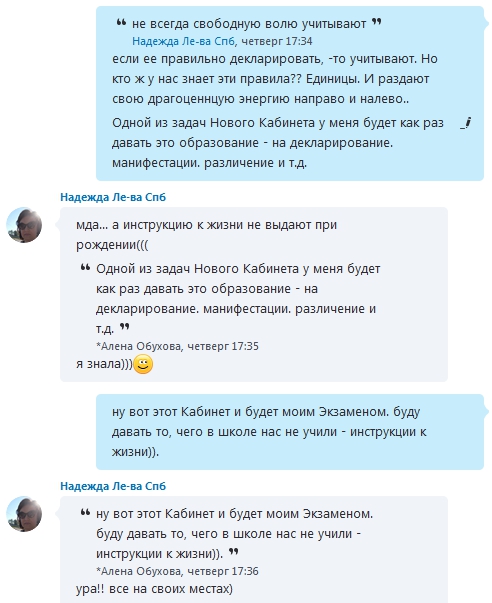Click sender name above 'ура!!' message
Viewport: 492px width, 603px height.
(x=113, y=486)
